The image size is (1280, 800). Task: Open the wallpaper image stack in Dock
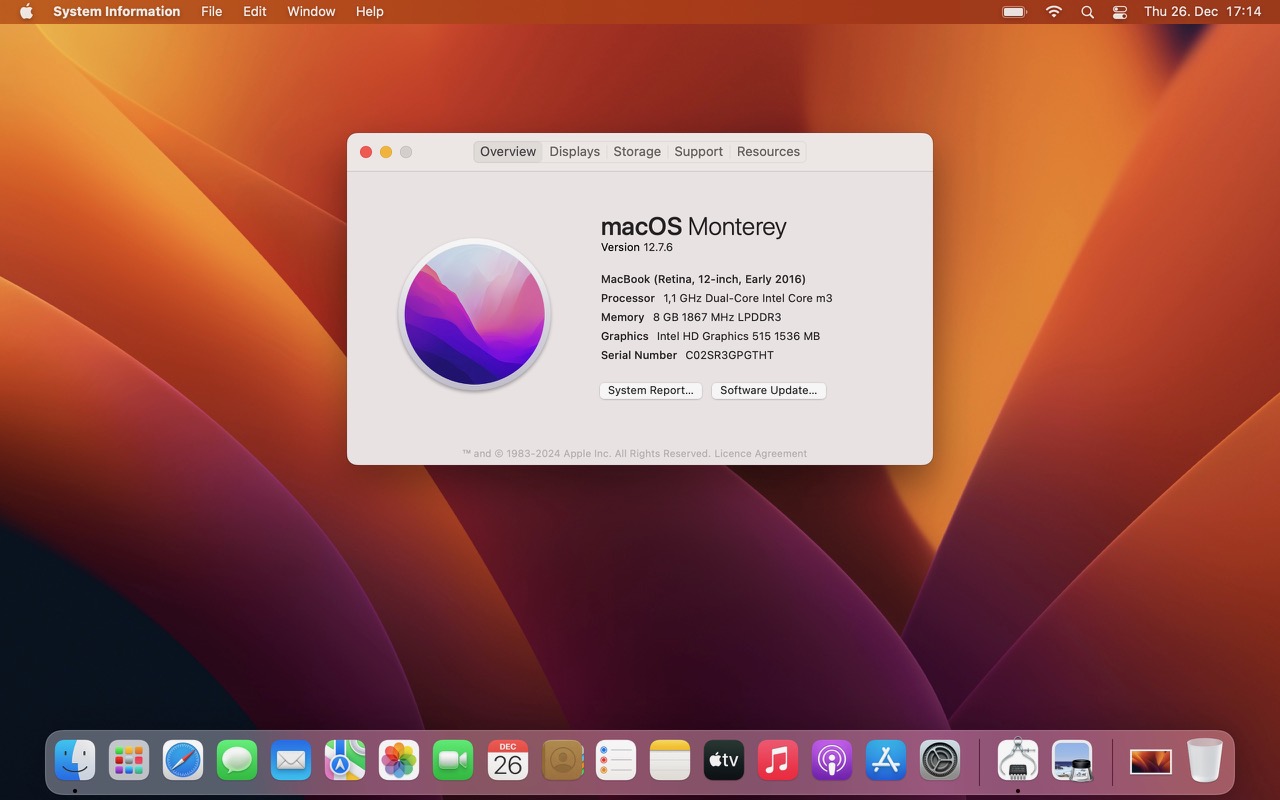pyautogui.click(x=1151, y=762)
